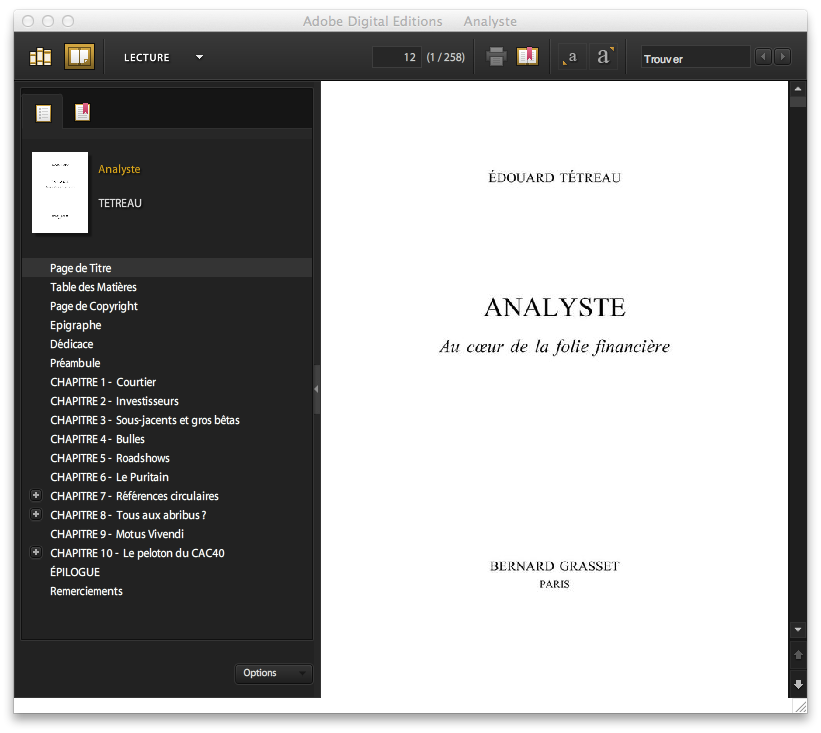Click the Analyste book cover thumbnail
This screenshot has height=733, width=821.
(x=60, y=192)
